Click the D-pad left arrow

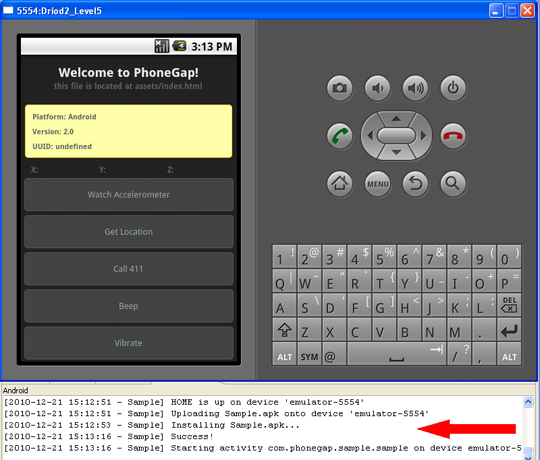[x=370, y=136]
